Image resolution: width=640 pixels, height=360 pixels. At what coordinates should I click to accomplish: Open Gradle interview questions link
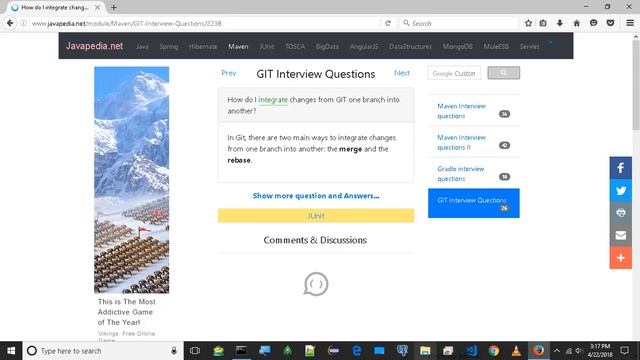461,174
